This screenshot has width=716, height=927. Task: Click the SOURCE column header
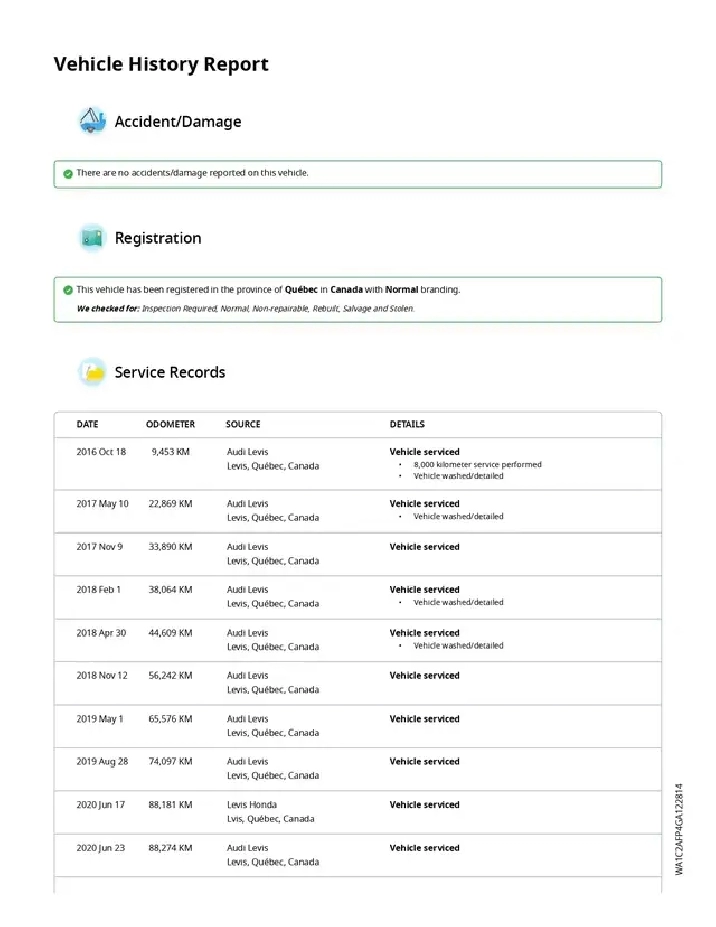click(x=243, y=424)
